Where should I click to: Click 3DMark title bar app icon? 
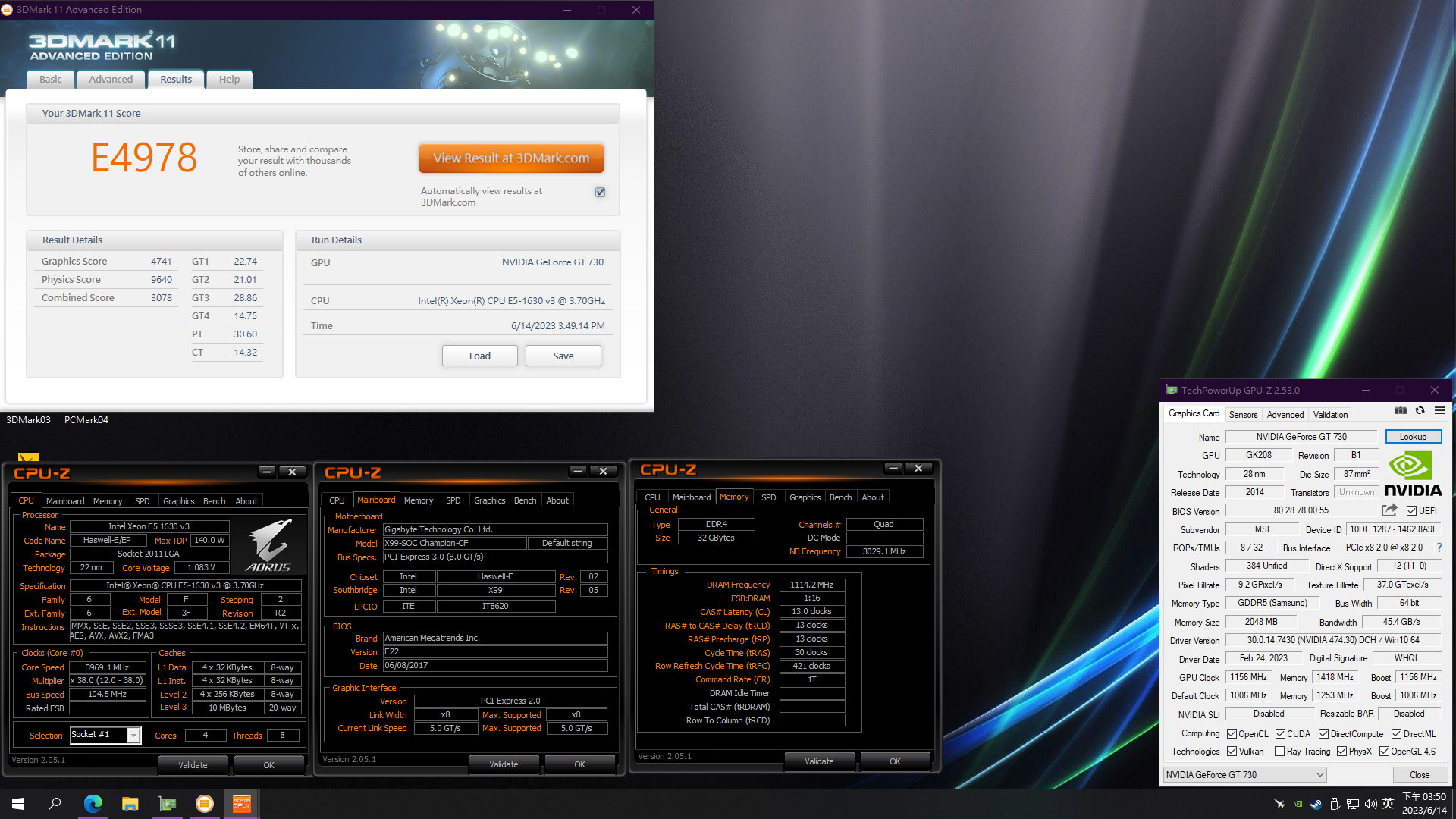(x=7, y=10)
